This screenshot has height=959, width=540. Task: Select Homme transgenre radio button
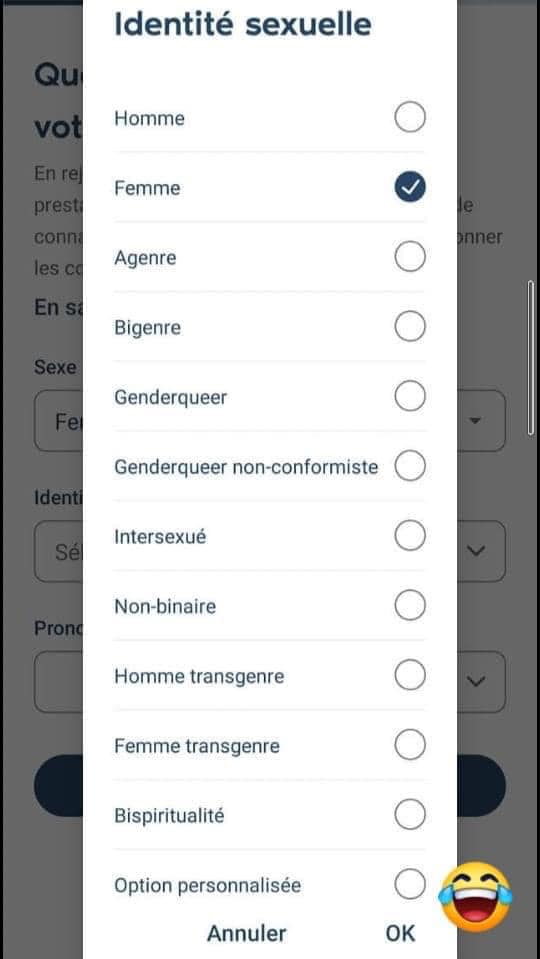click(x=410, y=675)
